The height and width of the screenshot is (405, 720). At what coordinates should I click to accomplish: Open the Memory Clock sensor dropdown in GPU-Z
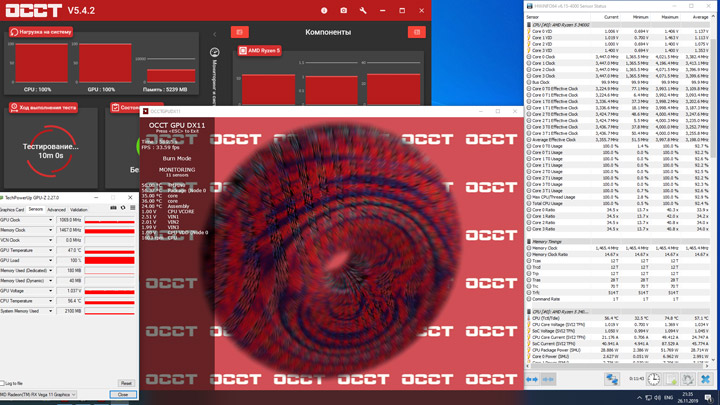point(51,230)
